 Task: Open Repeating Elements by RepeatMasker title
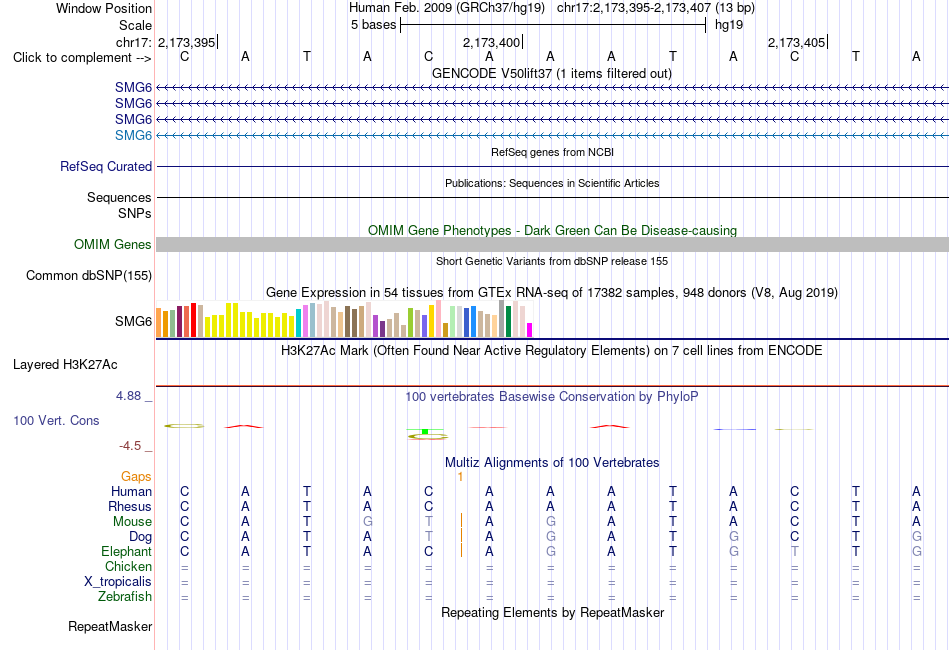click(552, 612)
